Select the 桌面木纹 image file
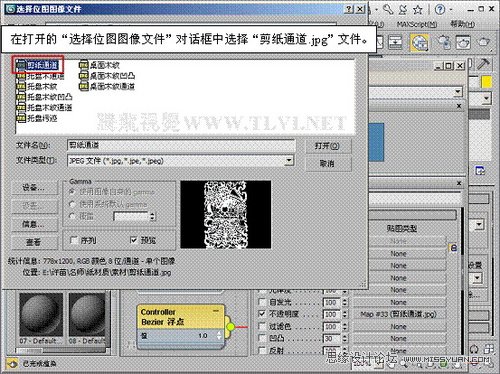This screenshot has height=374, width=500. 99,65
